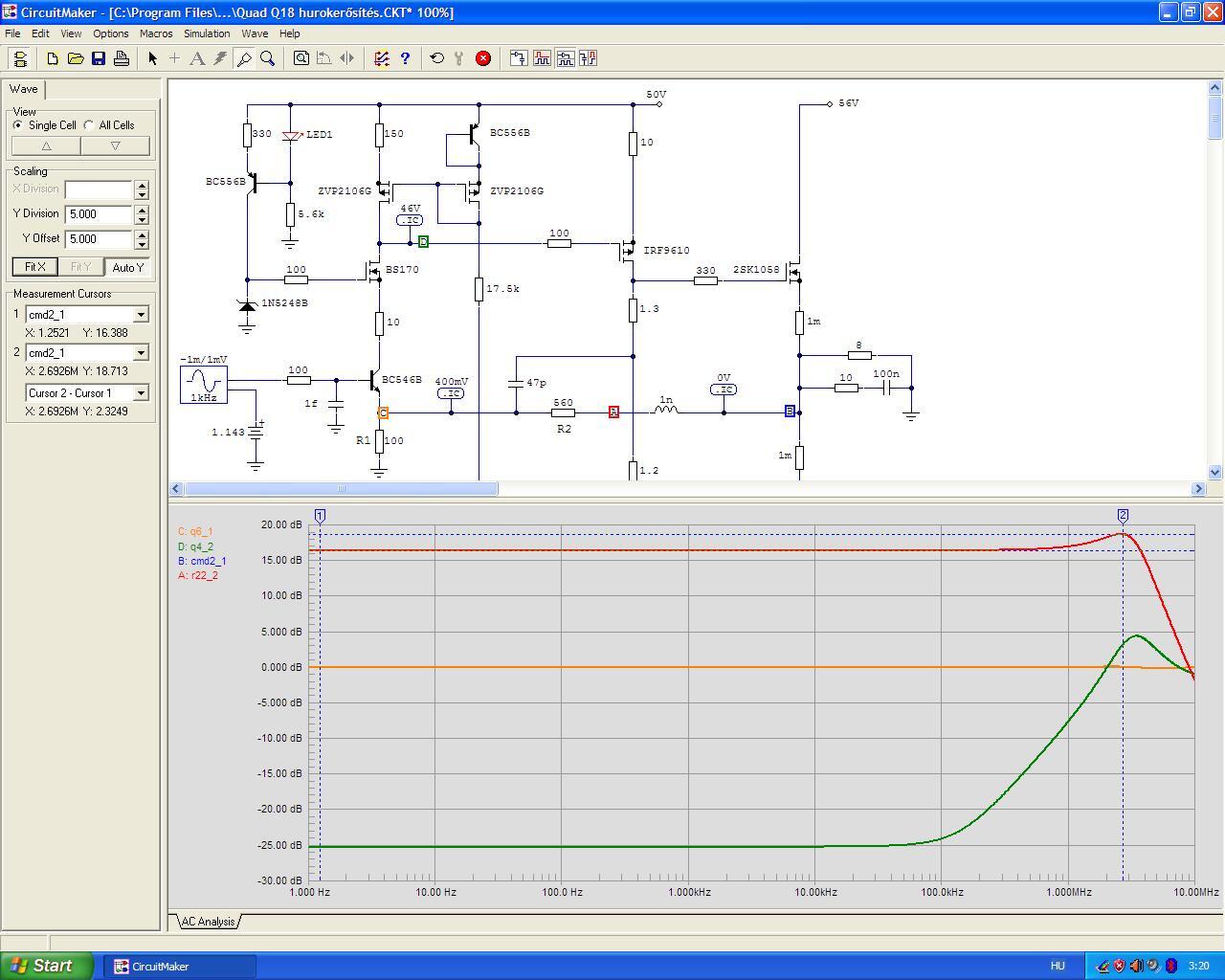Click the Save floppy disk icon
This screenshot has width=1225, height=980.
(x=99, y=58)
